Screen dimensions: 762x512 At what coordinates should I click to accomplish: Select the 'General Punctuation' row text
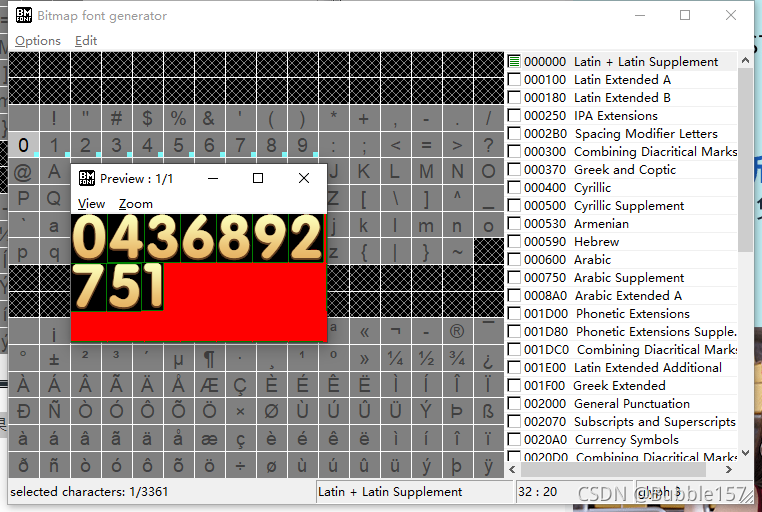pyautogui.click(x=632, y=404)
